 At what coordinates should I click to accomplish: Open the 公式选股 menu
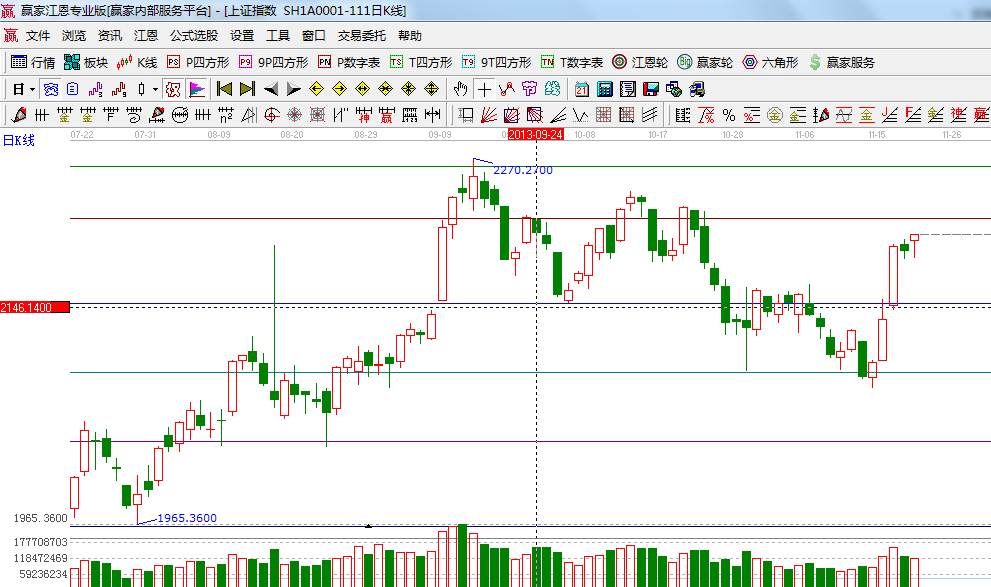tap(193, 35)
